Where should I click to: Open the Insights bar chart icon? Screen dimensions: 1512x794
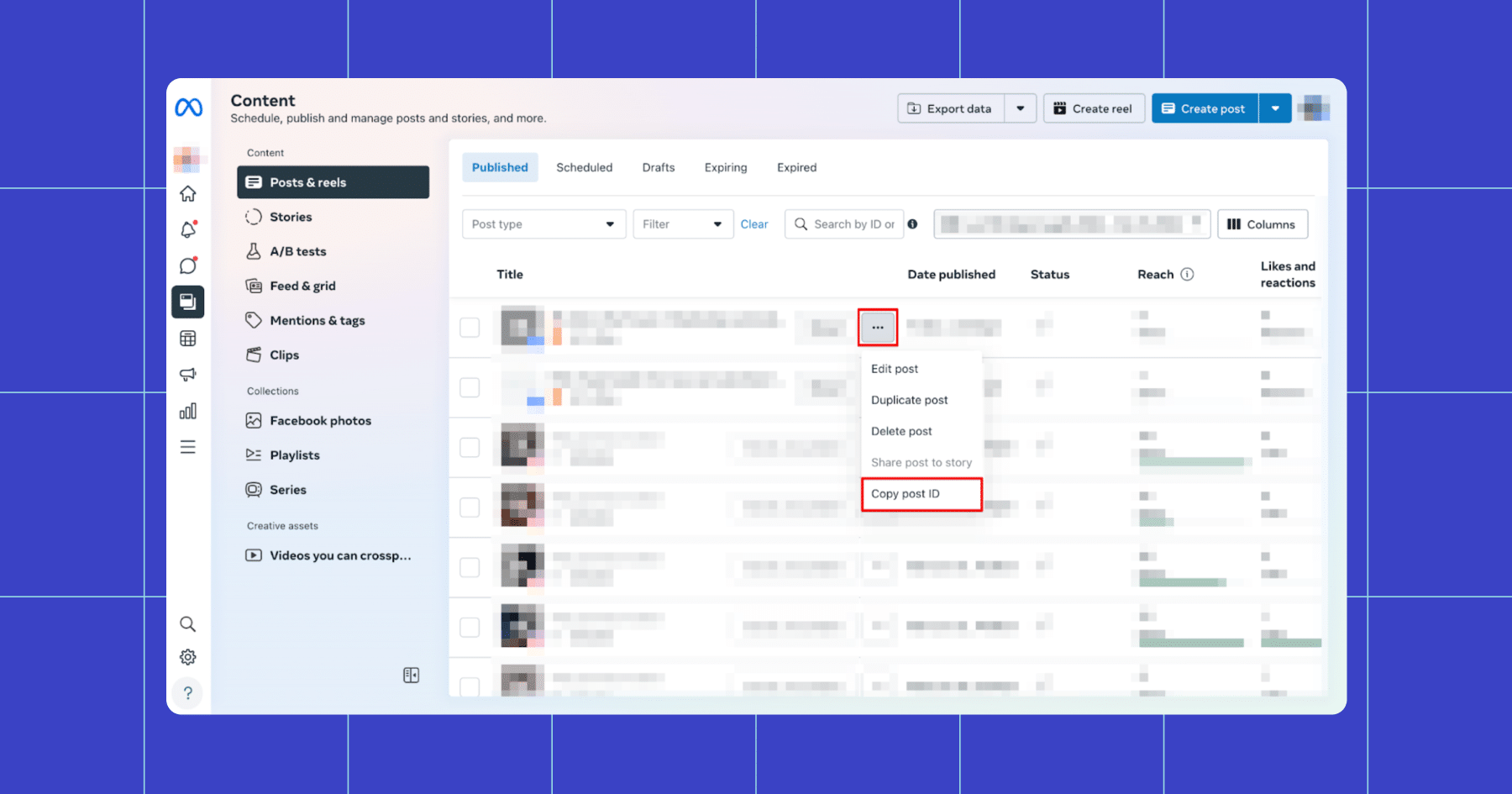click(188, 411)
